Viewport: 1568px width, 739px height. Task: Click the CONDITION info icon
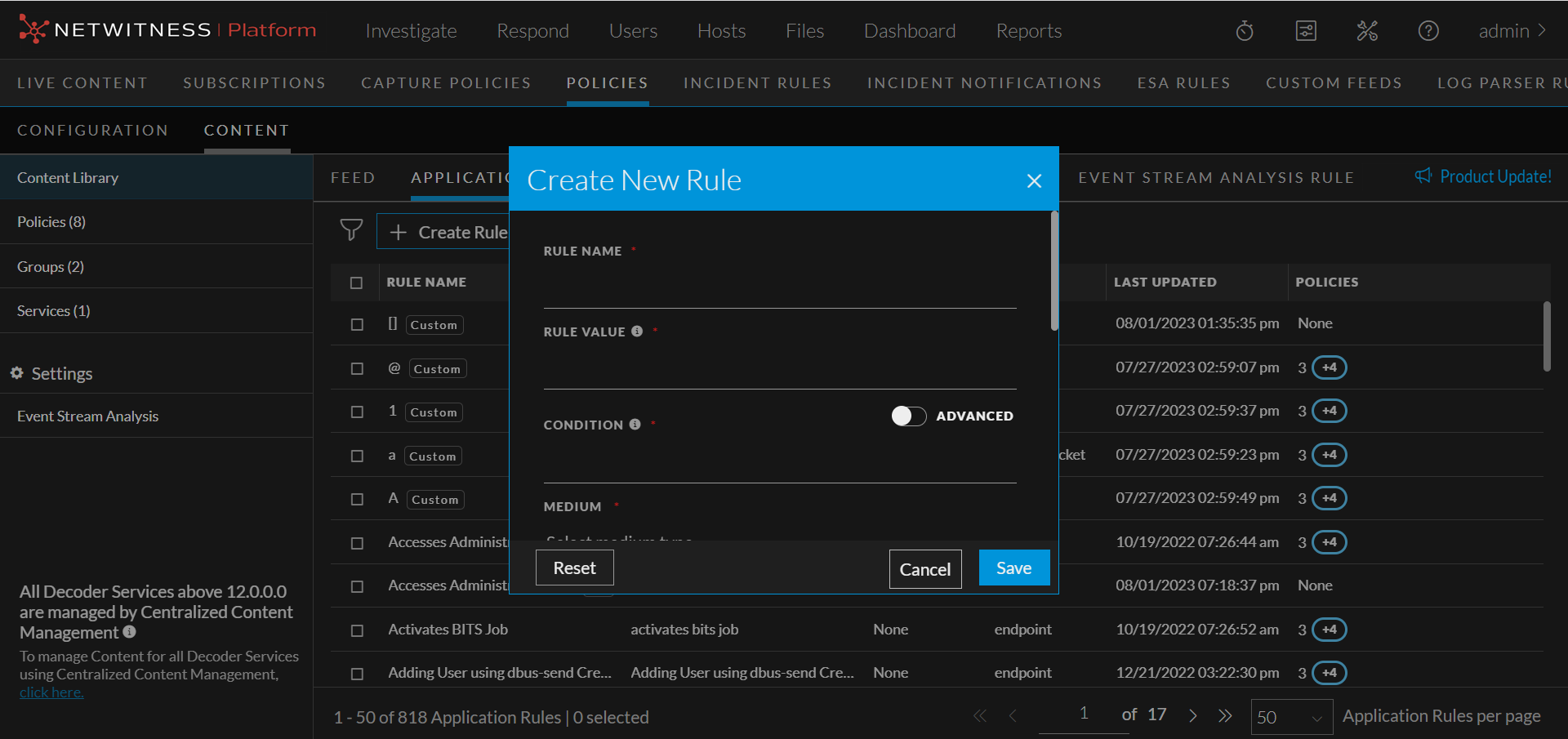(x=635, y=425)
